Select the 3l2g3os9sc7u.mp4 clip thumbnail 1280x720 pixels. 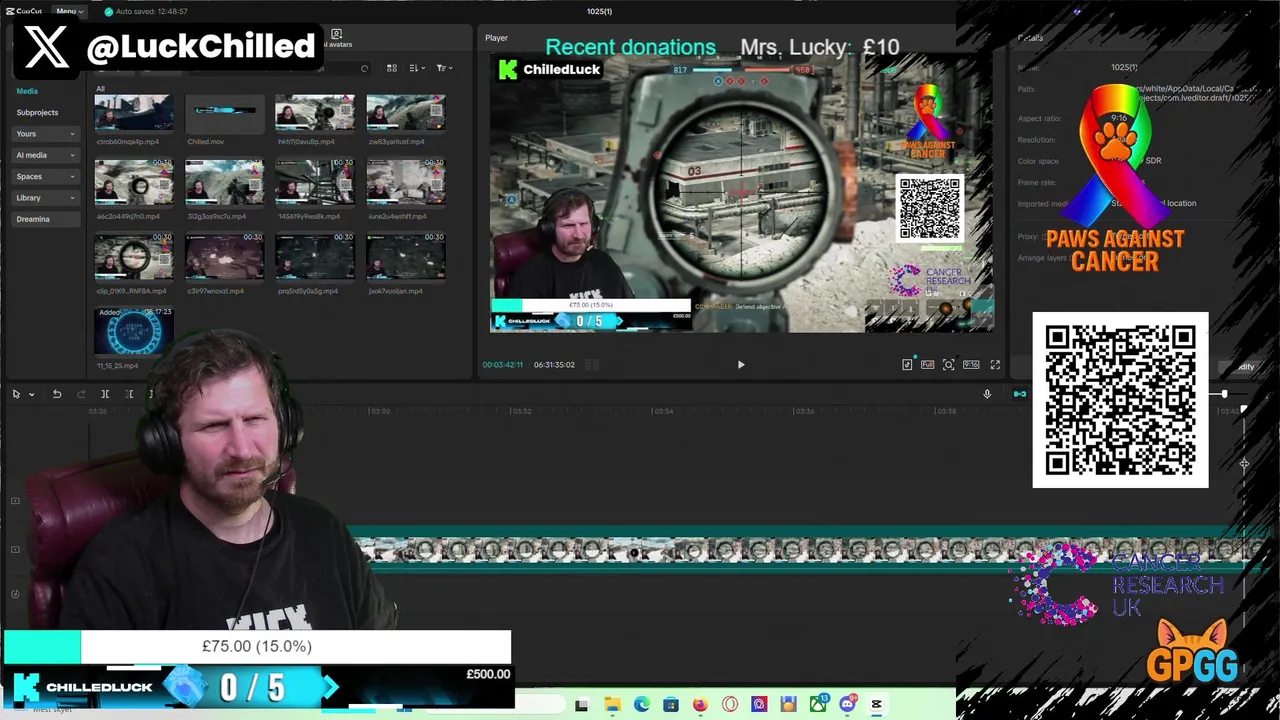point(225,181)
